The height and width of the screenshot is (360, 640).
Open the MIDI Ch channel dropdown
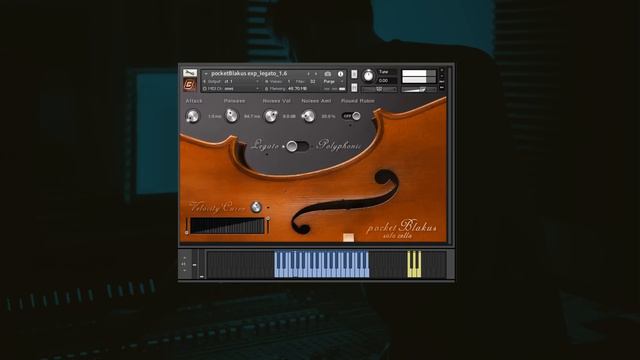pos(231,88)
